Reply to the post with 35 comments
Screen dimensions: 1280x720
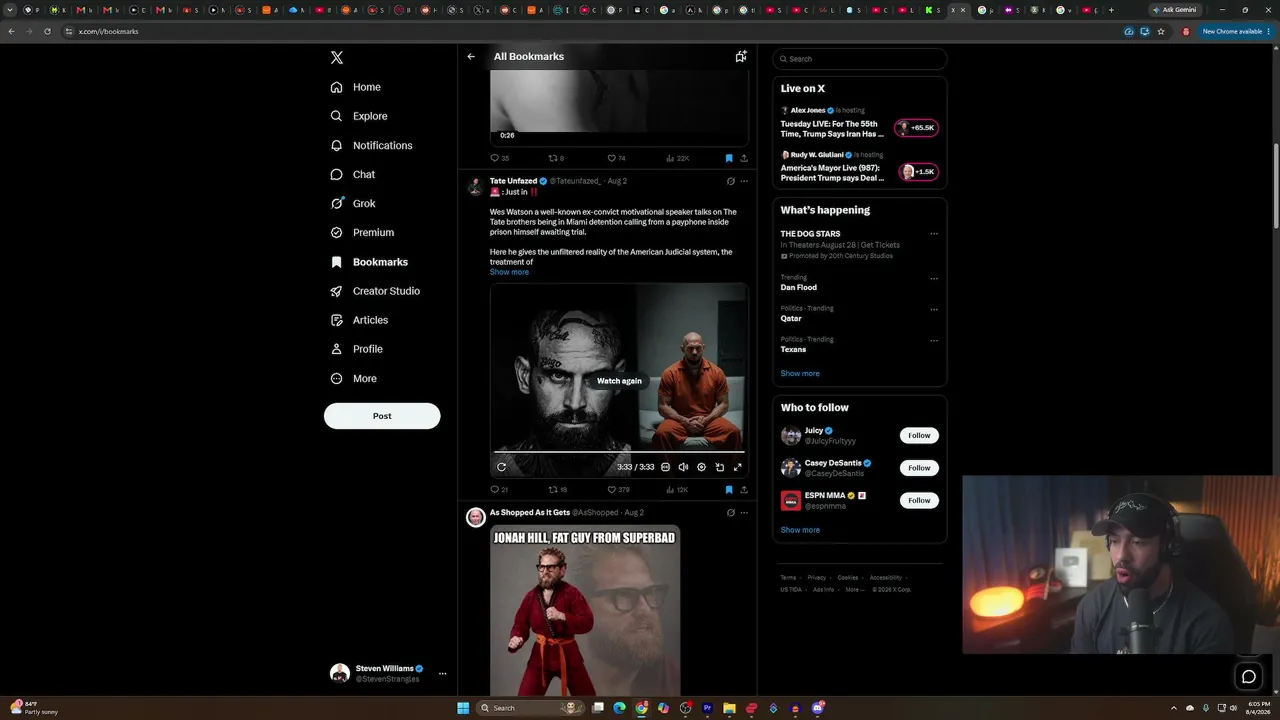coord(499,158)
